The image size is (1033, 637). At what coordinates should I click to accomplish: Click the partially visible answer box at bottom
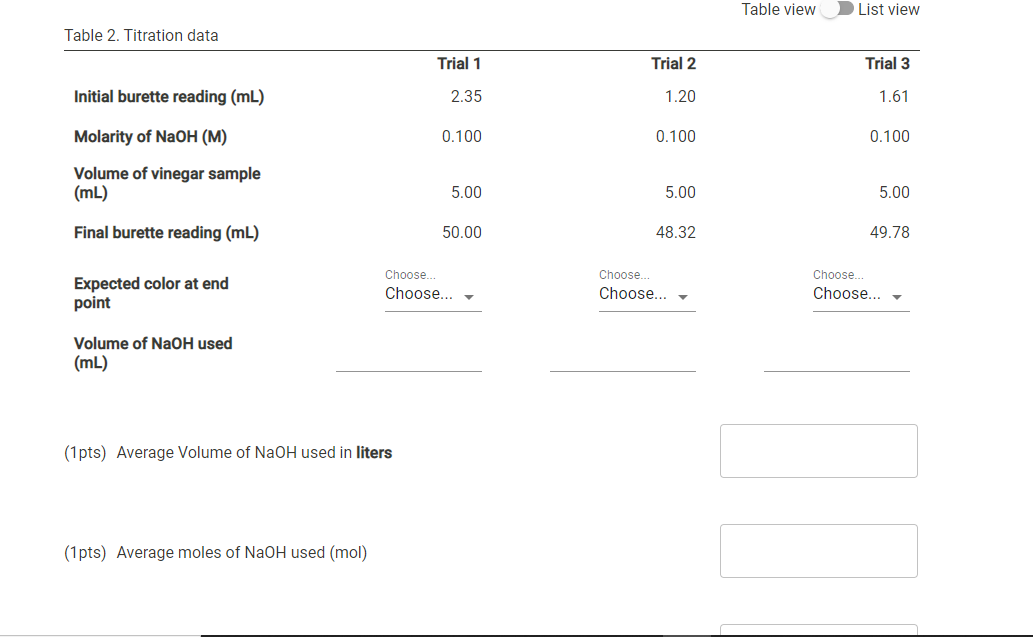tap(818, 630)
